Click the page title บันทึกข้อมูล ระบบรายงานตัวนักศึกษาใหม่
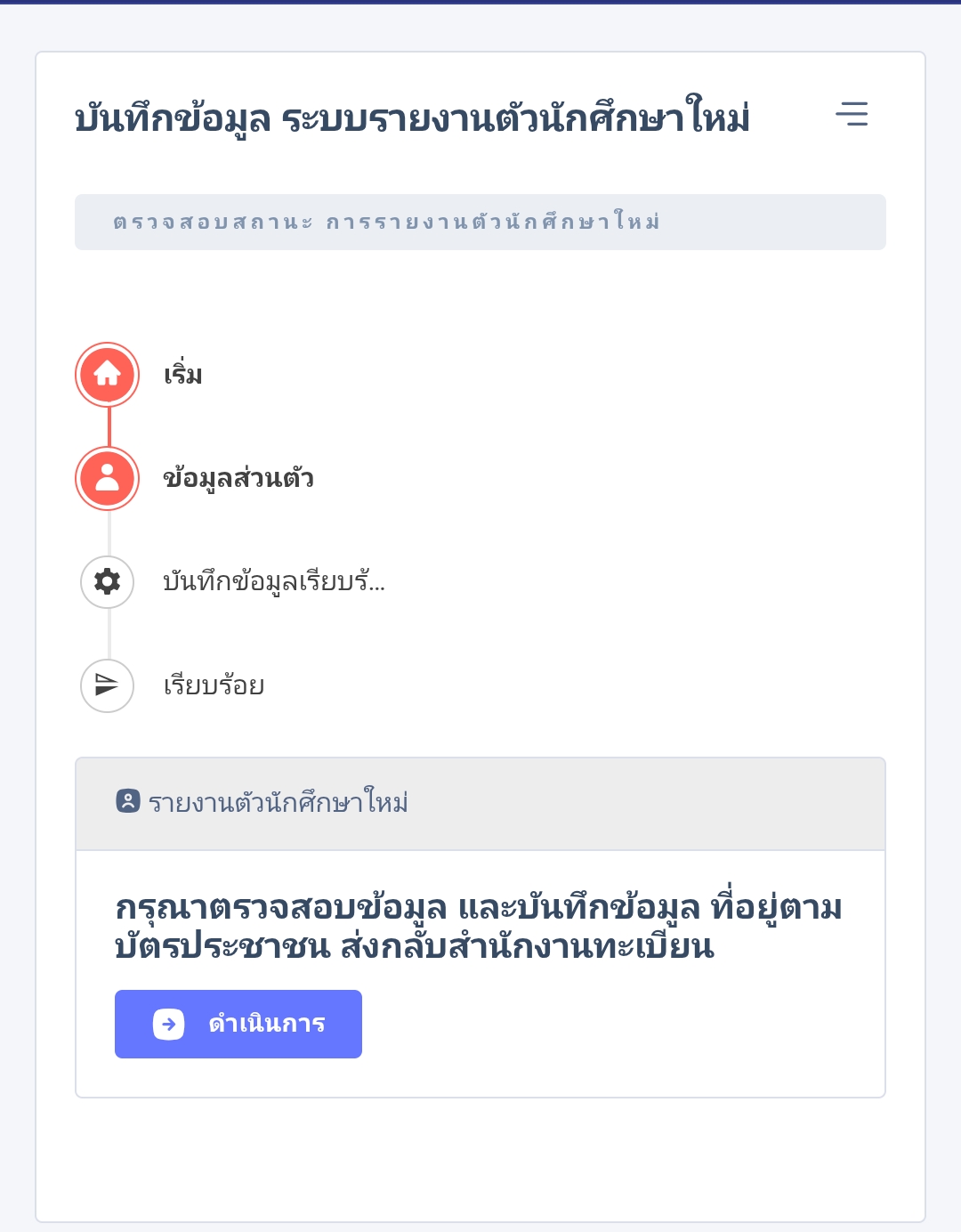The height and width of the screenshot is (1232, 961). pos(412,118)
